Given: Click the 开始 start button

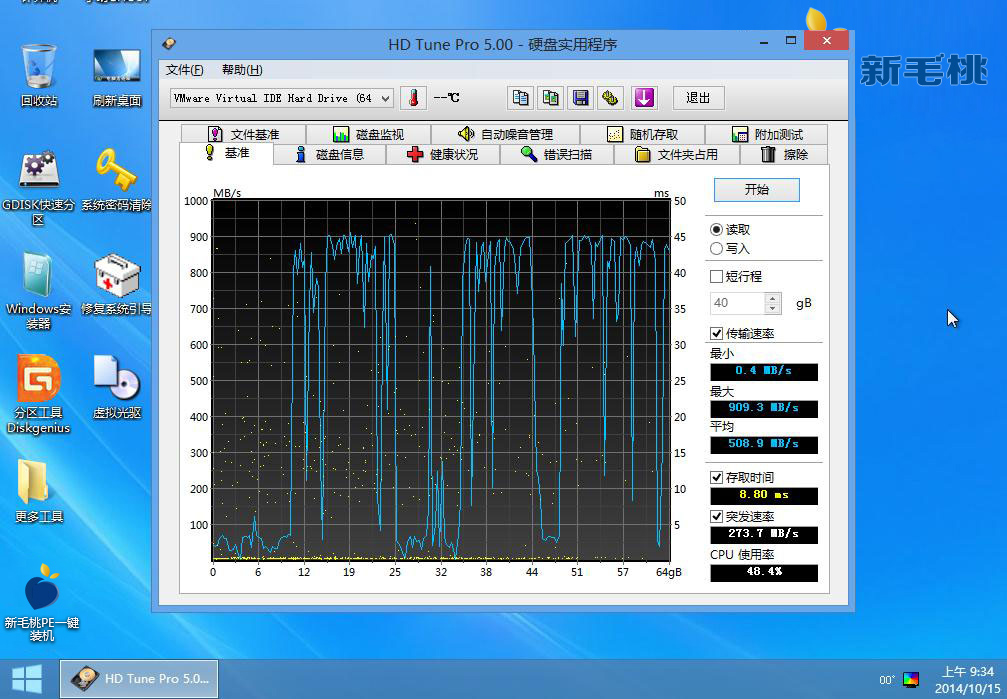Looking at the screenshot, I should pos(757,190).
